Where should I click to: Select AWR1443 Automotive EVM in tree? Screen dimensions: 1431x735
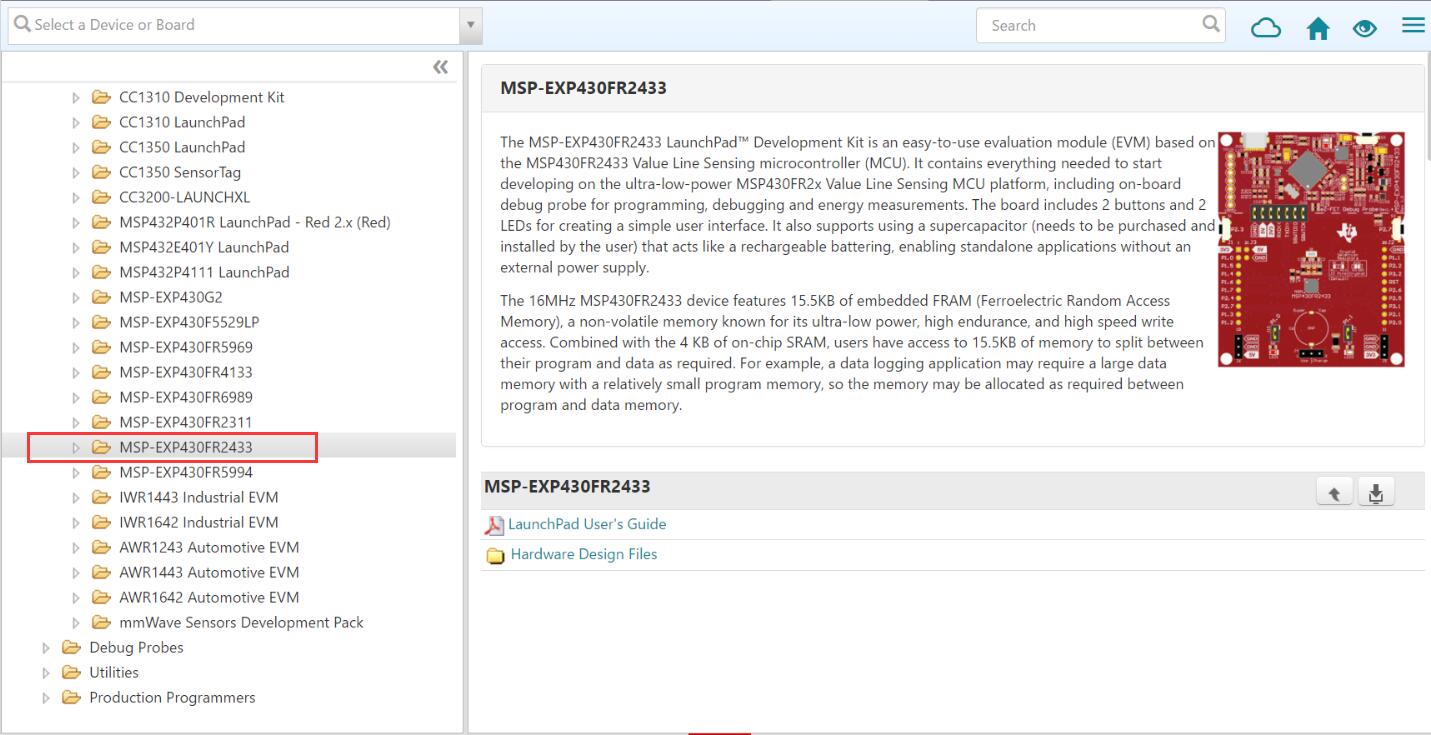click(x=209, y=572)
